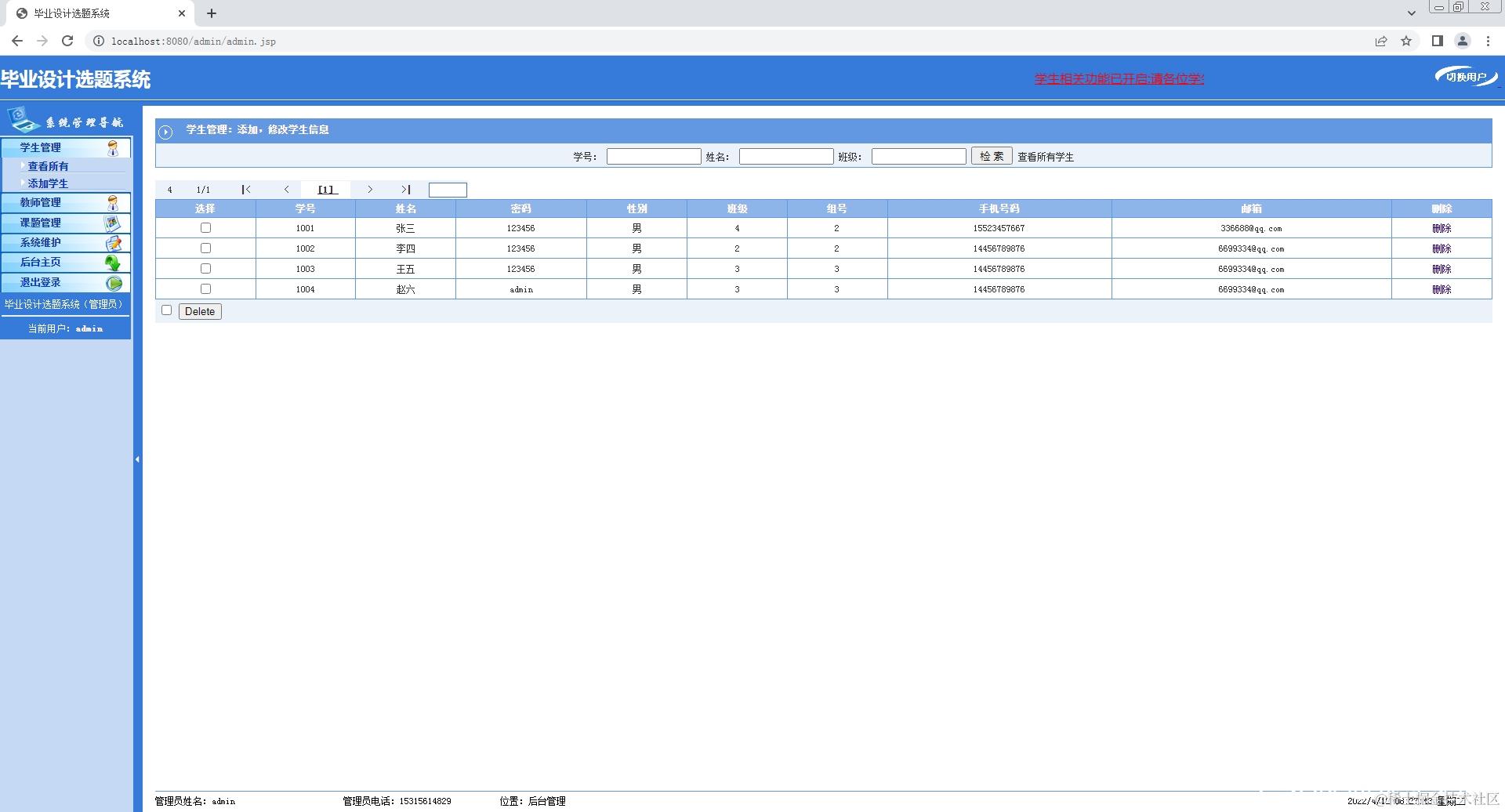Open 后台主页 from sidebar
The width and height of the screenshot is (1505, 812).
pos(65,263)
